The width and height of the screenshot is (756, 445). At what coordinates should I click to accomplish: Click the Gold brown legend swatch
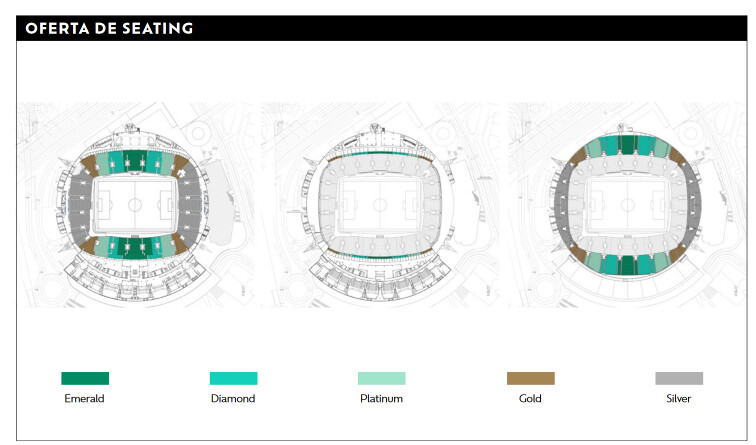[530, 378]
